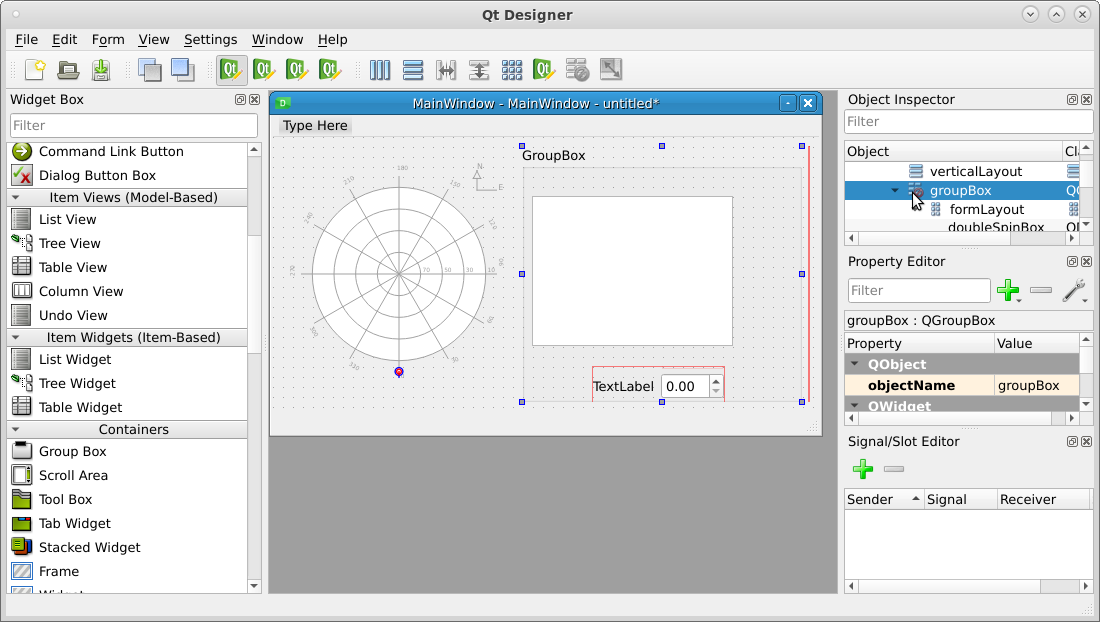Viewport: 1100px width, 622px height.
Task: Collapse the groupBox node in Object Inspector
Action: pos(895,191)
